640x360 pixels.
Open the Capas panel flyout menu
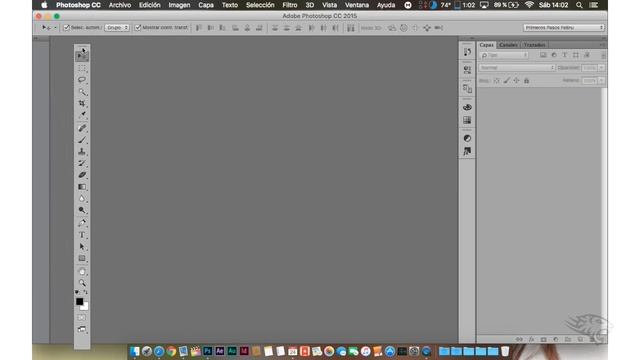[x=602, y=45]
